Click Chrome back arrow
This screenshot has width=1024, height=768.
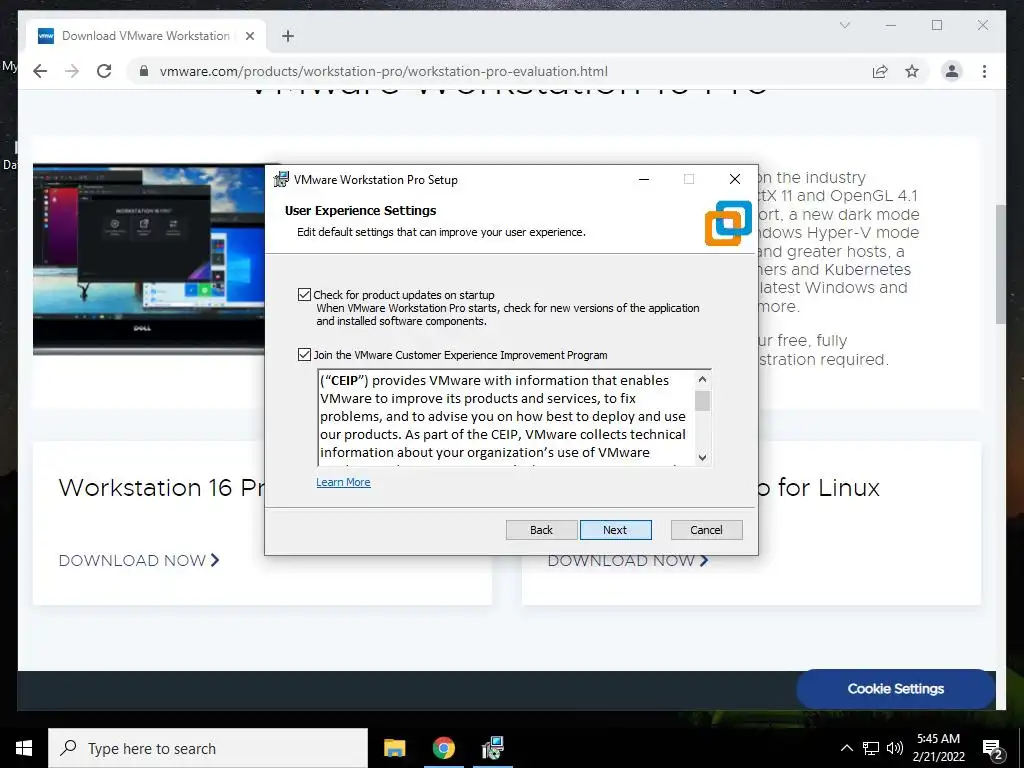pyautogui.click(x=40, y=71)
